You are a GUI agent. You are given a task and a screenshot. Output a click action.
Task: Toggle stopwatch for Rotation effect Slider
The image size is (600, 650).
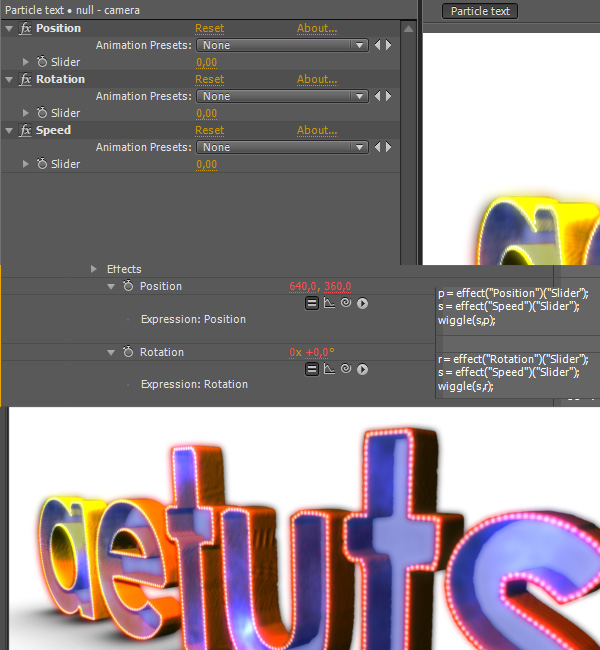(42, 113)
